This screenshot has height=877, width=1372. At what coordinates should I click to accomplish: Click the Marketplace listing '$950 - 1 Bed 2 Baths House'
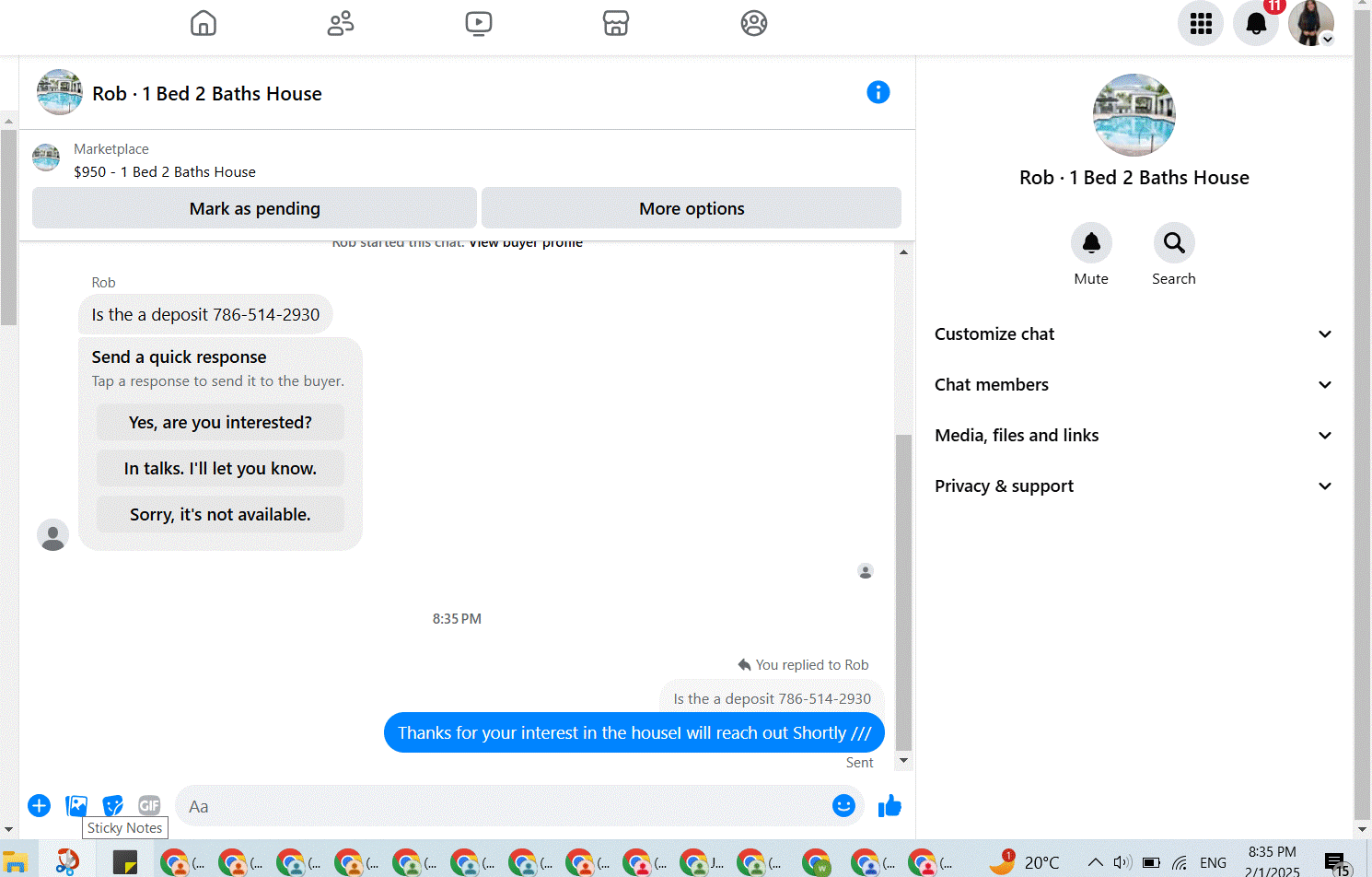[165, 172]
